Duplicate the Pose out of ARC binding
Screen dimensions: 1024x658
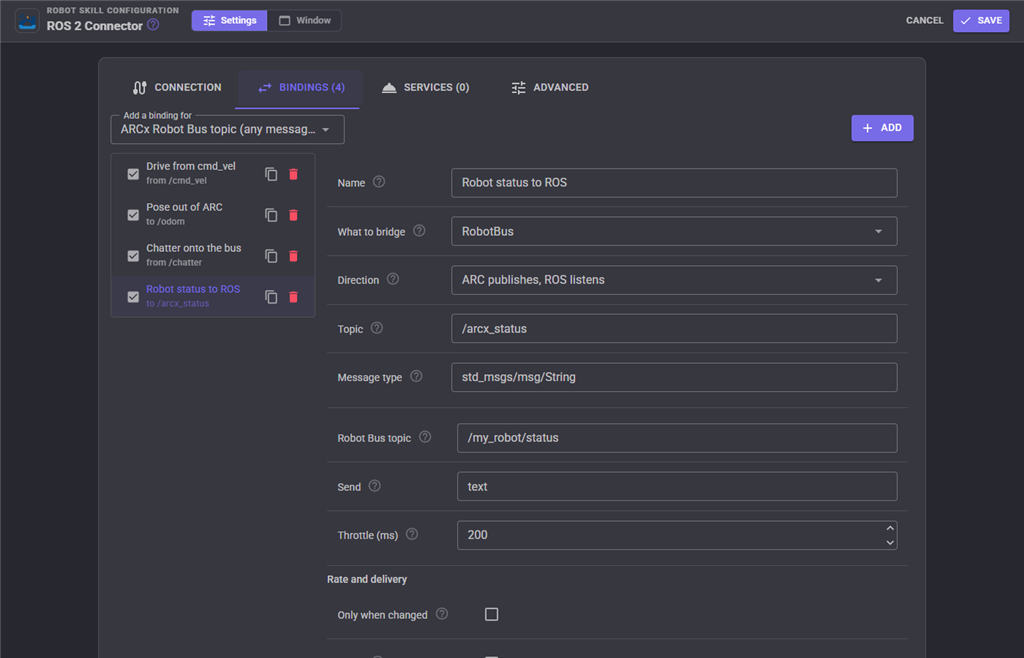(x=271, y=215)
